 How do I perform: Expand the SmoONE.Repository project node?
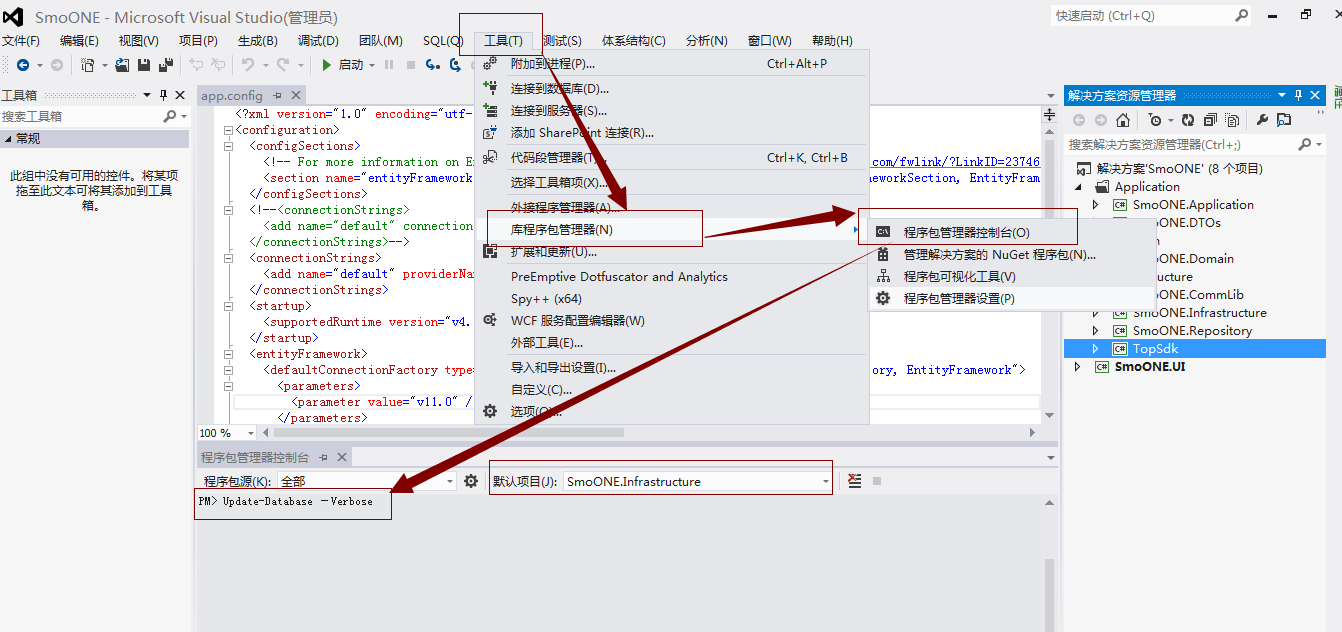point(1095,331)
